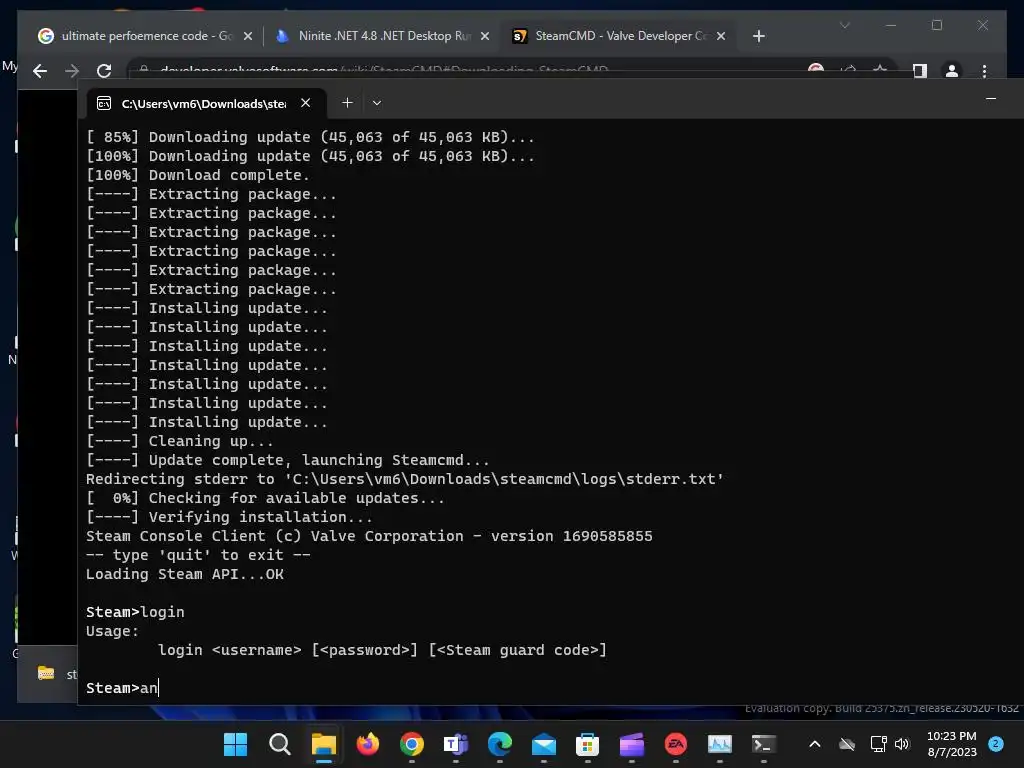This screenshot has width=1024, height=768.
Task: Click 'Loading Steam API...OK' line
Action: pyautogui.click(x=185, y=574)
